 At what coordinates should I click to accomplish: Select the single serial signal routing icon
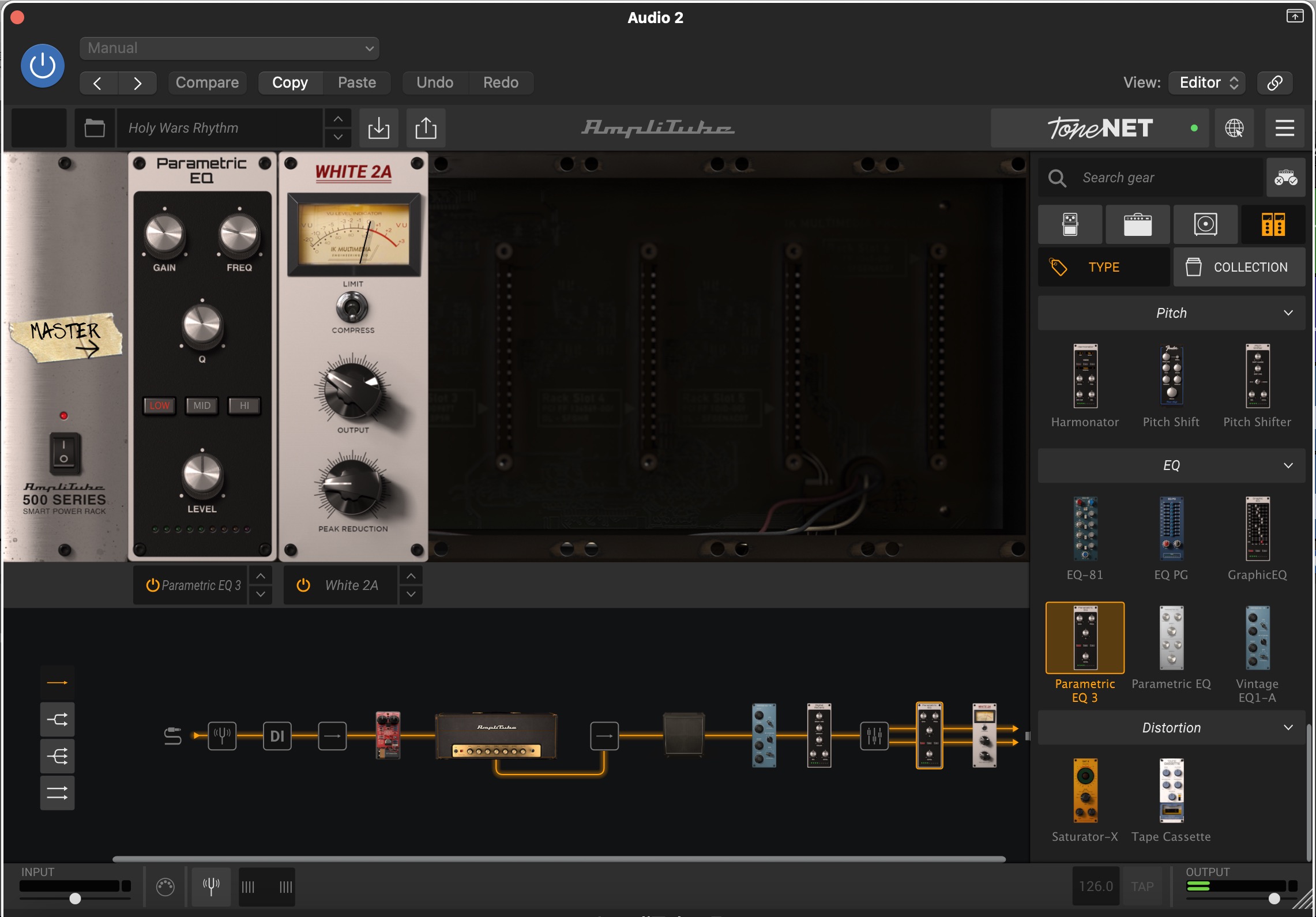tap(57, 683)
